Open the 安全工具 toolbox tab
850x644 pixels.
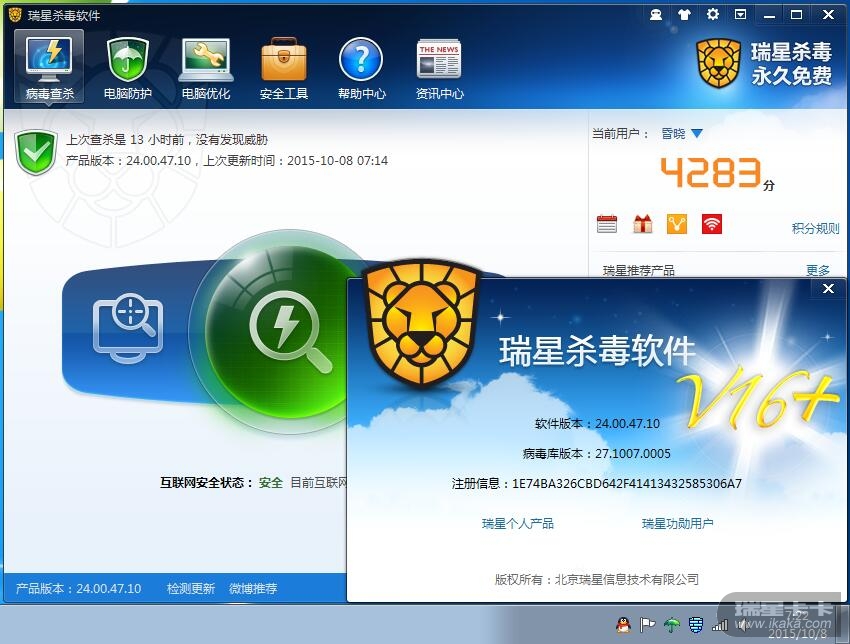coord(284,67)
